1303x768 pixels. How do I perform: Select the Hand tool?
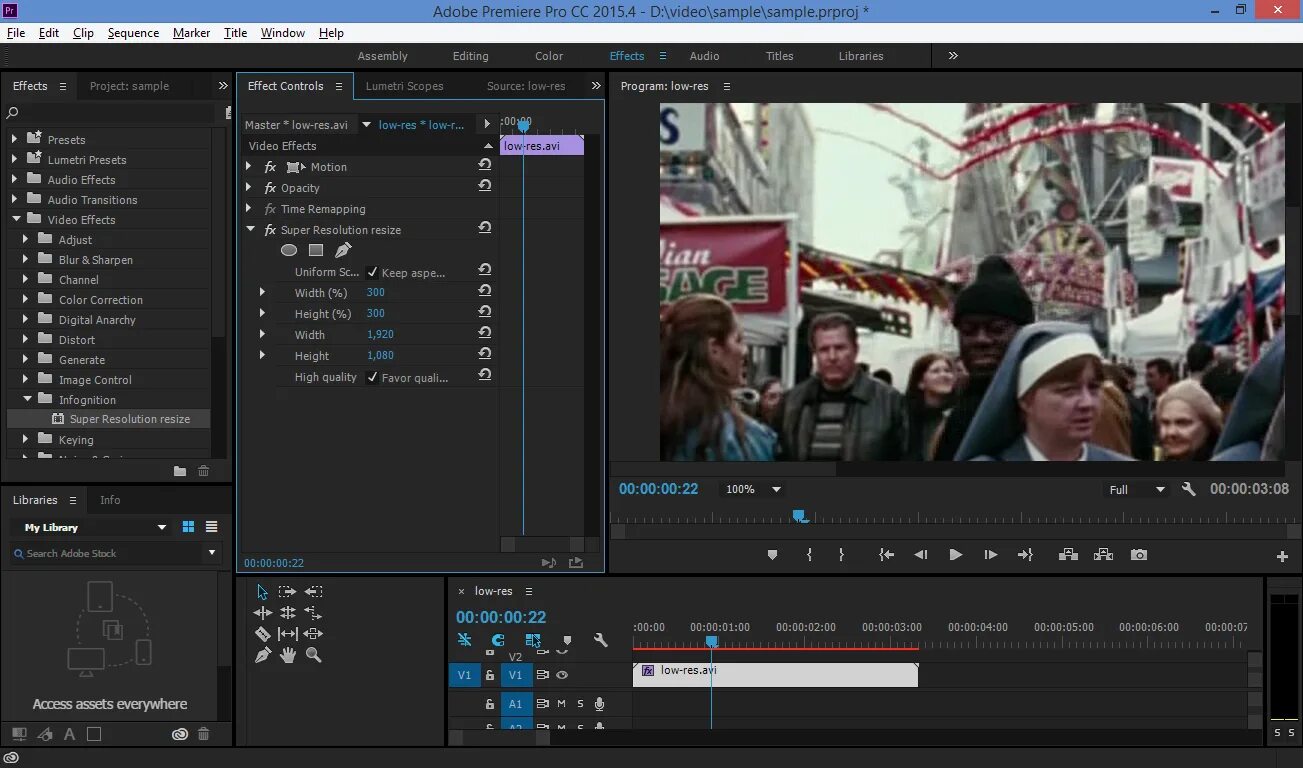tap(288, 655)
